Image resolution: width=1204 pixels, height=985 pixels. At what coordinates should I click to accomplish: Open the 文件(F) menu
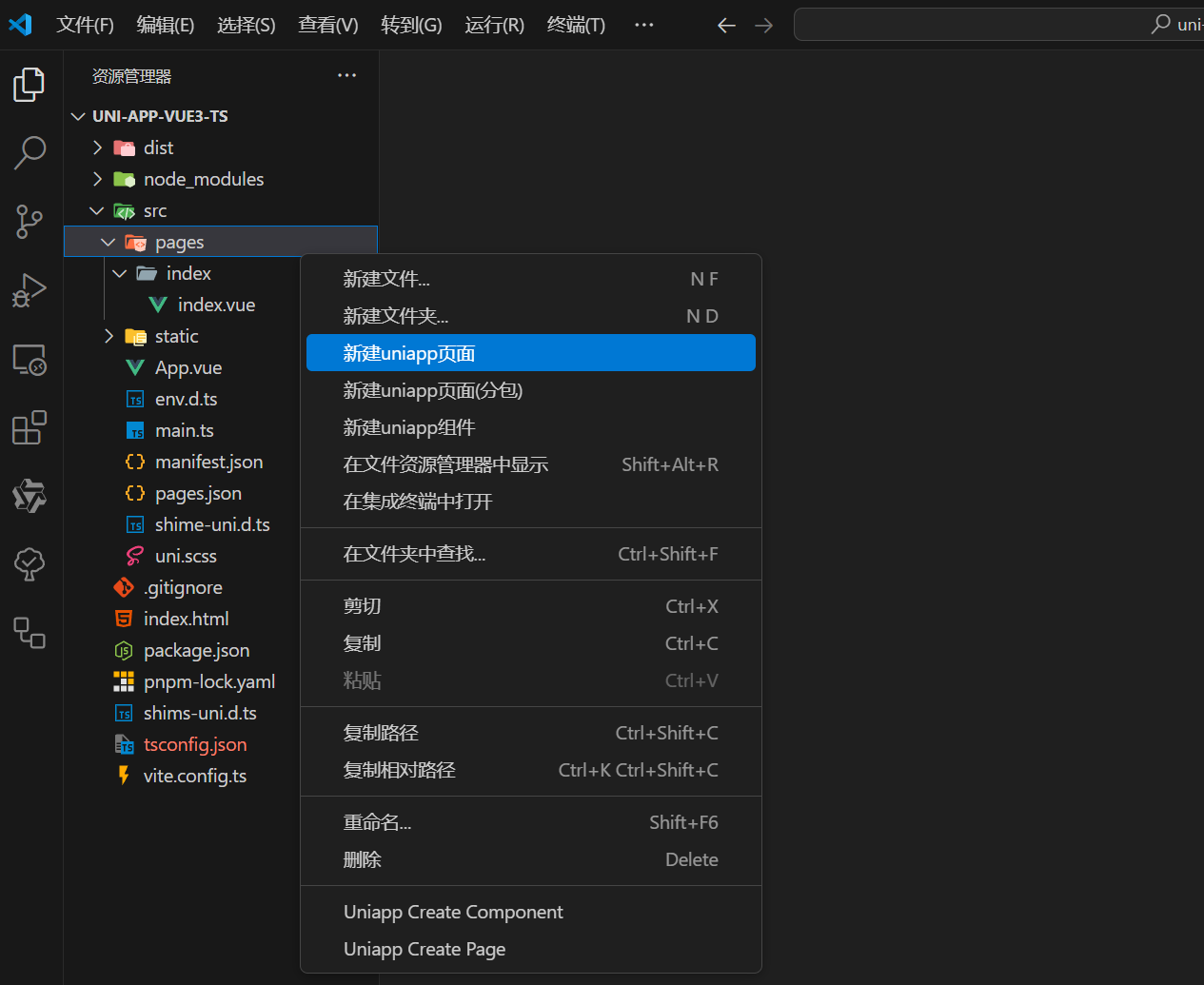(x=85, y=25)
